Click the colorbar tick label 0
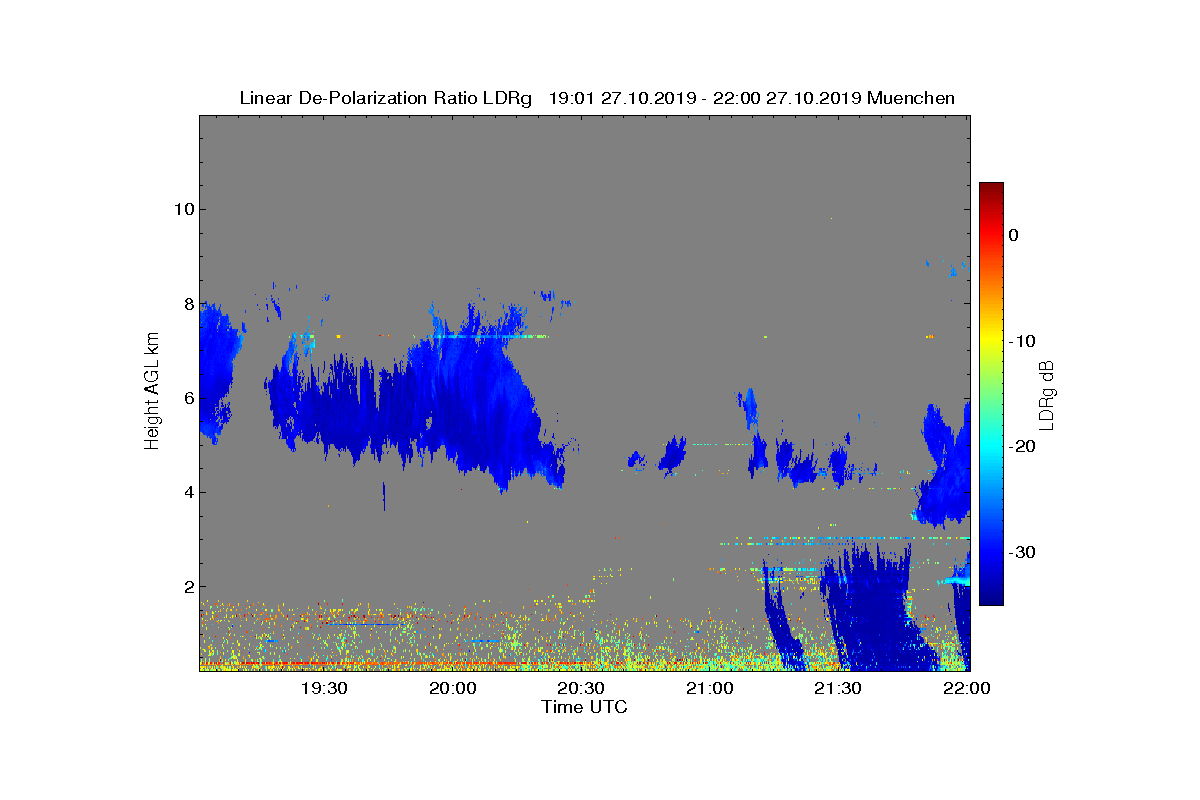Image resolution: width=1200 pixels, height=800 pixels. pos(1014,235)
